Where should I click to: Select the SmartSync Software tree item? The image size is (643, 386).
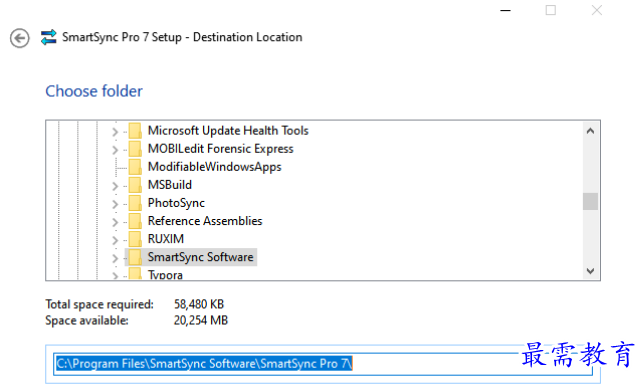[x=201, y=257]
